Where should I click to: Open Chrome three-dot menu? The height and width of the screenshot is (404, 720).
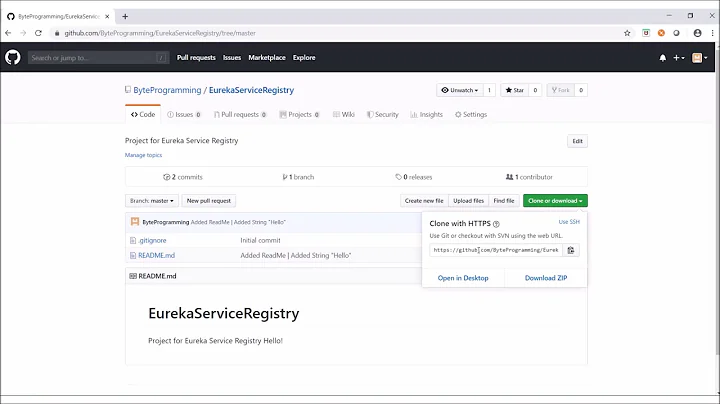(x=712, y=33)
